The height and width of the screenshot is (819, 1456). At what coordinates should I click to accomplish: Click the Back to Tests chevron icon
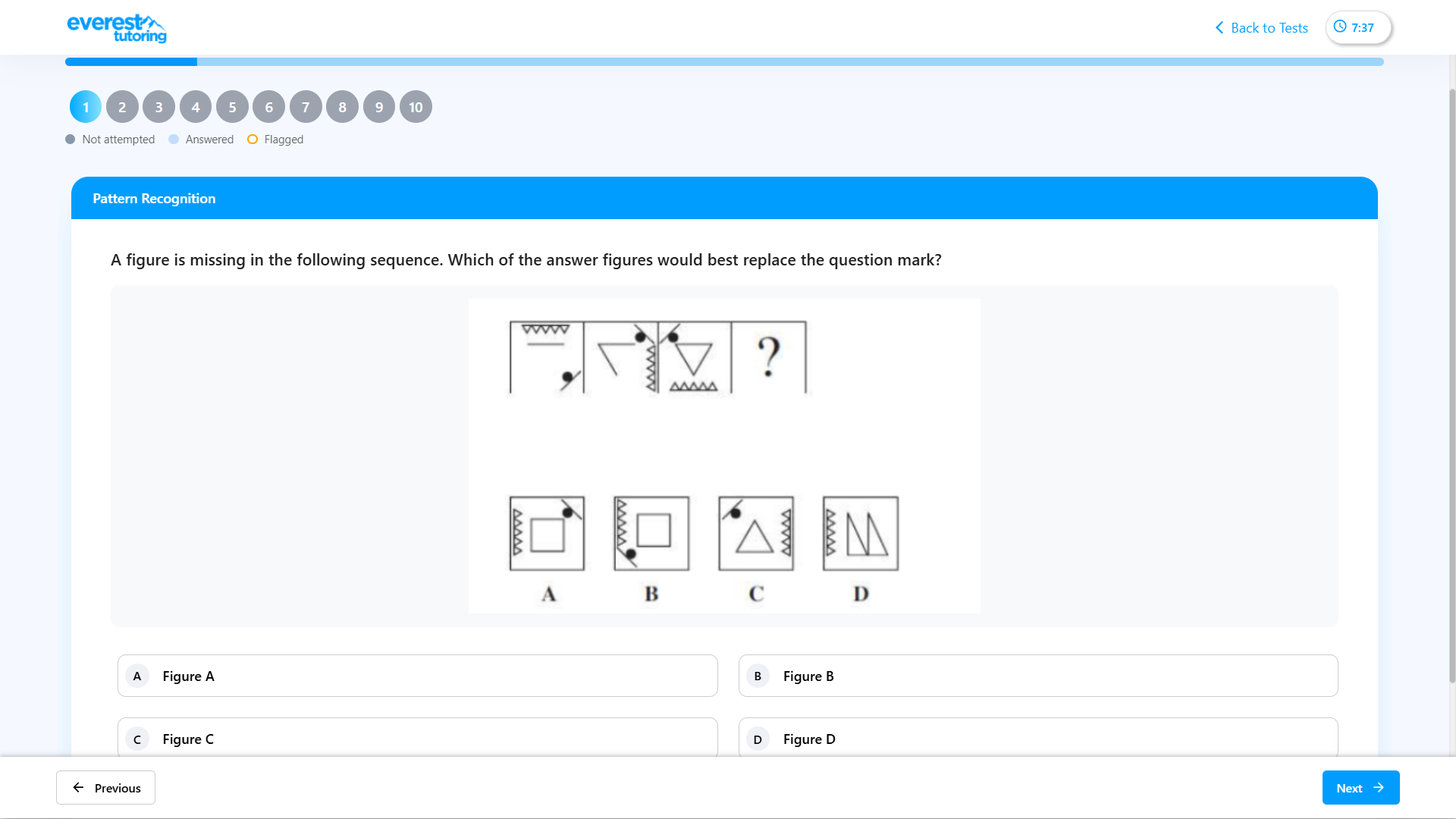(1219, 28)
